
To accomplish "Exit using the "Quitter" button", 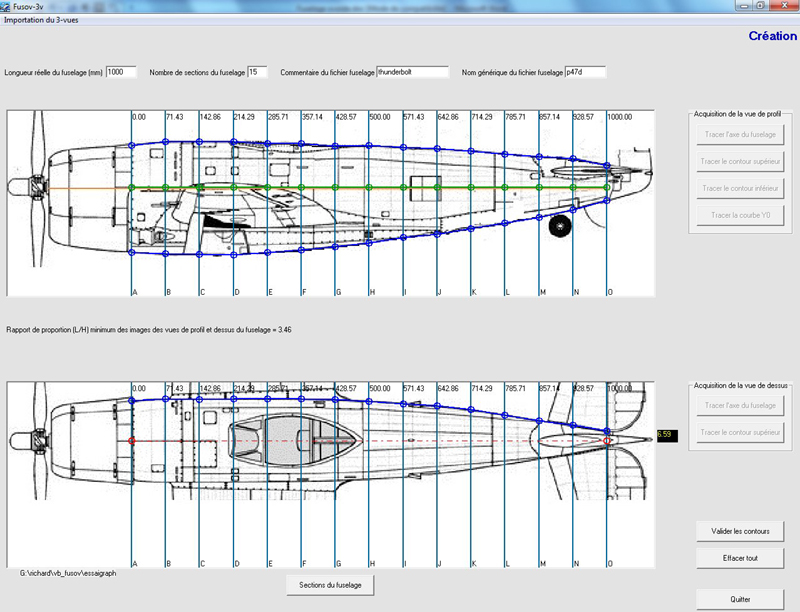I will click(x=740, y=599).
